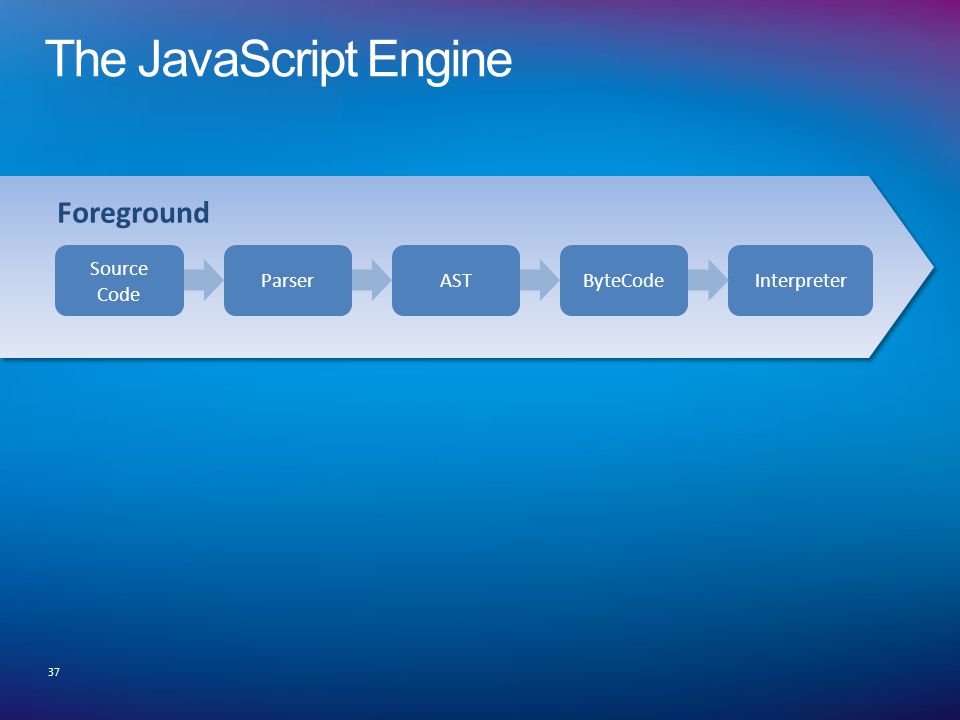Click the AST box
Screen dimensions: 960x720
[x=456, y=280]
